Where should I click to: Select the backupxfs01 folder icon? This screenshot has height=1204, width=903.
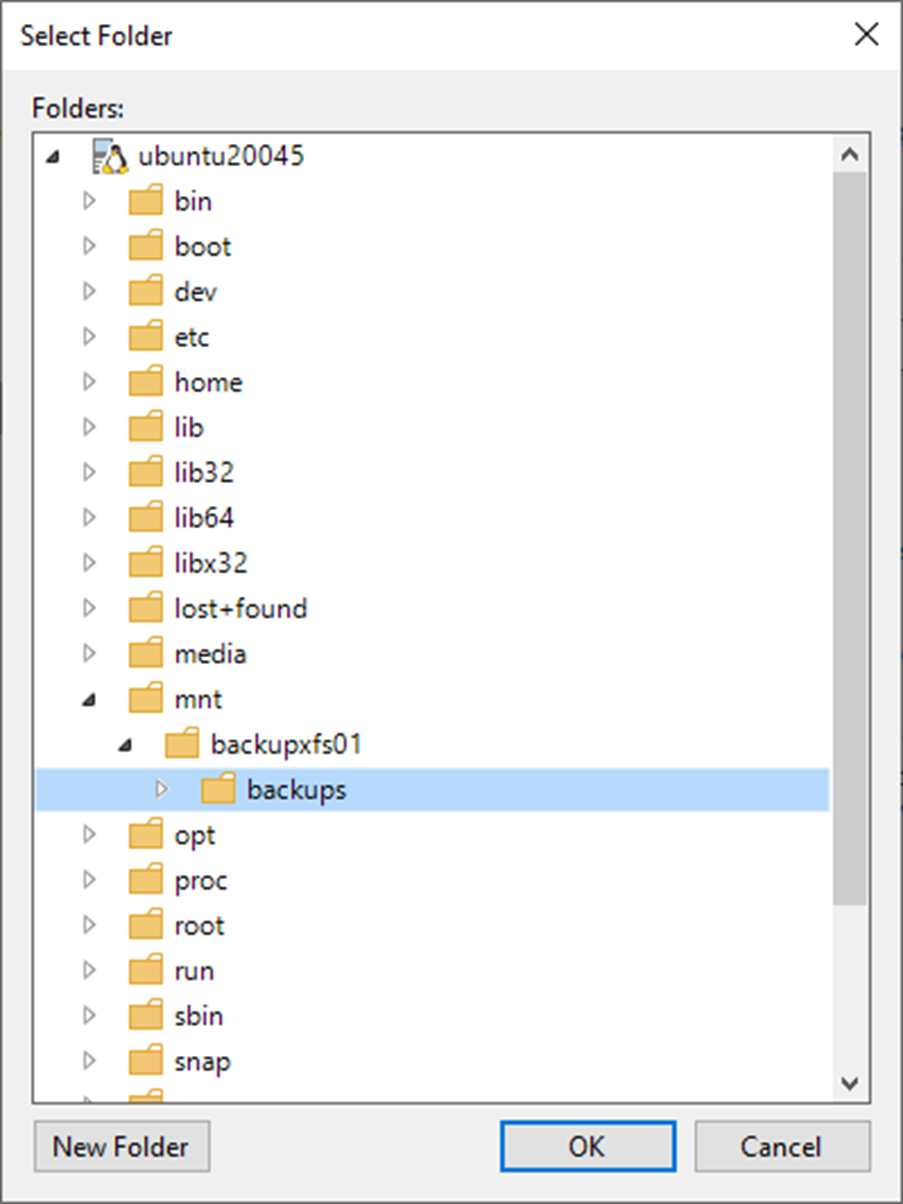click(182, 744)
